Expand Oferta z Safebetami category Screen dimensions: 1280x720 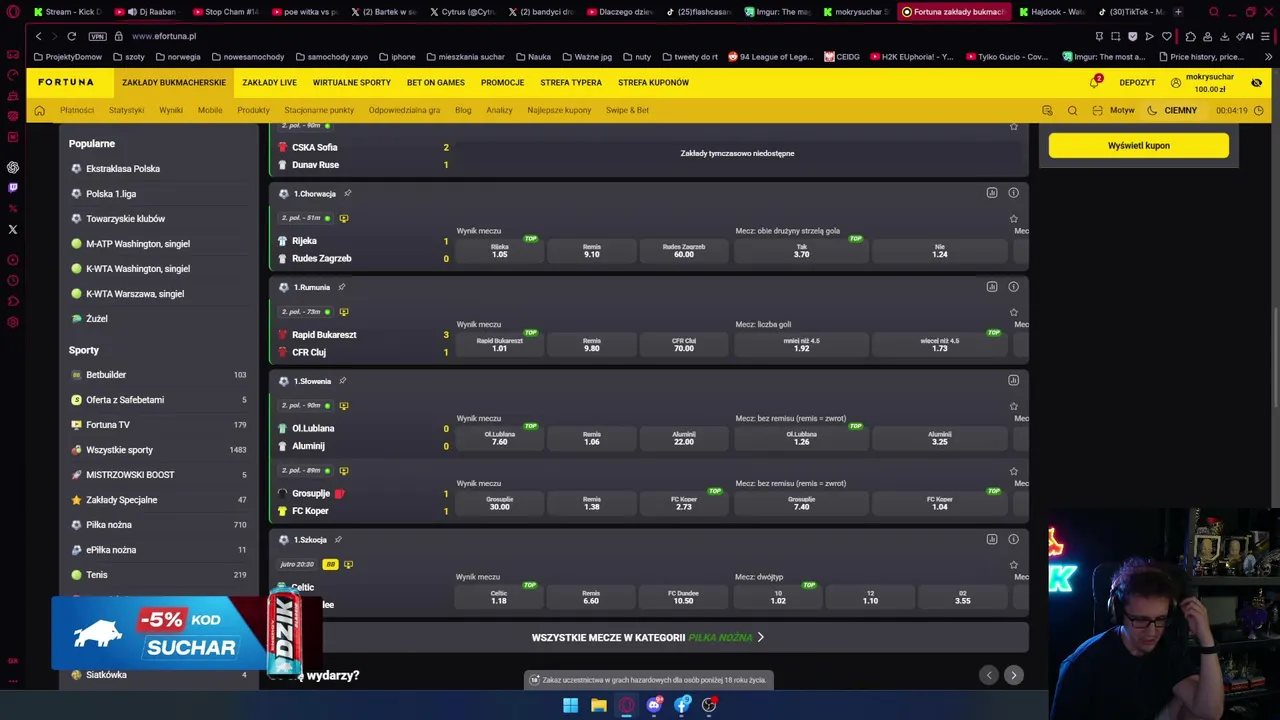pos(158,400)
